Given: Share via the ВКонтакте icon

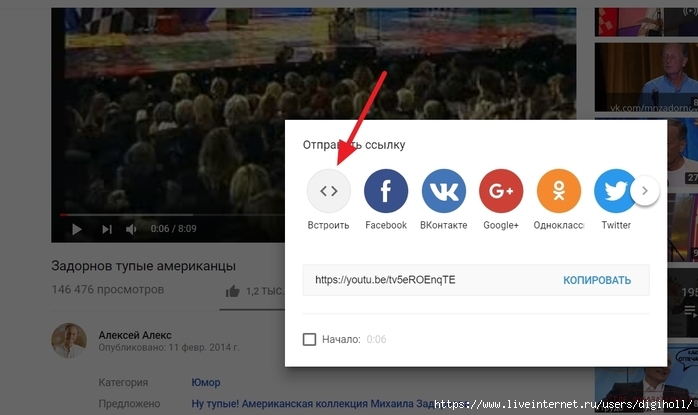Looking at the screenshot, I should 443,191.
